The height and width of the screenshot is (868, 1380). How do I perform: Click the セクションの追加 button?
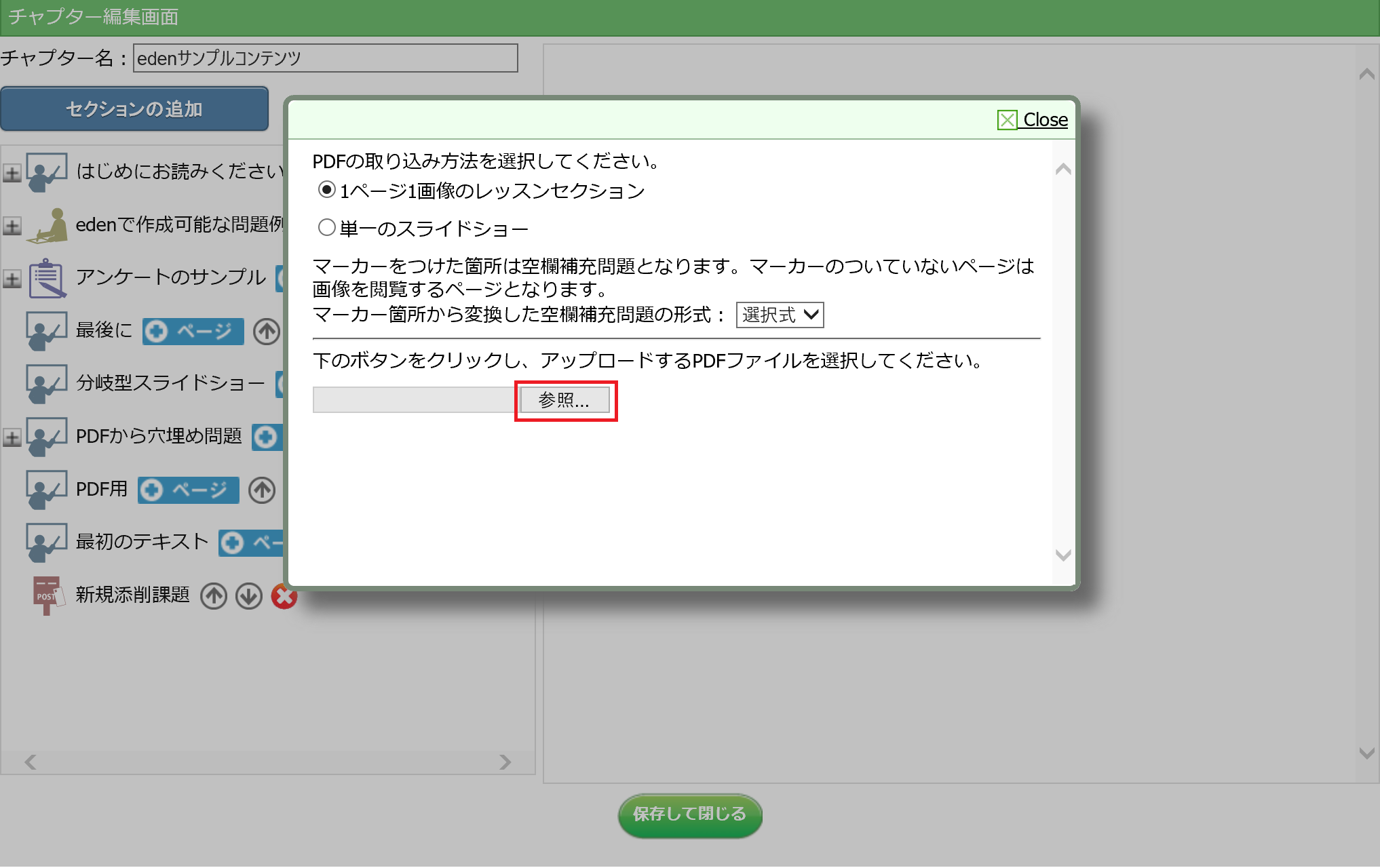pyautogui.click(x=134, y=108)
